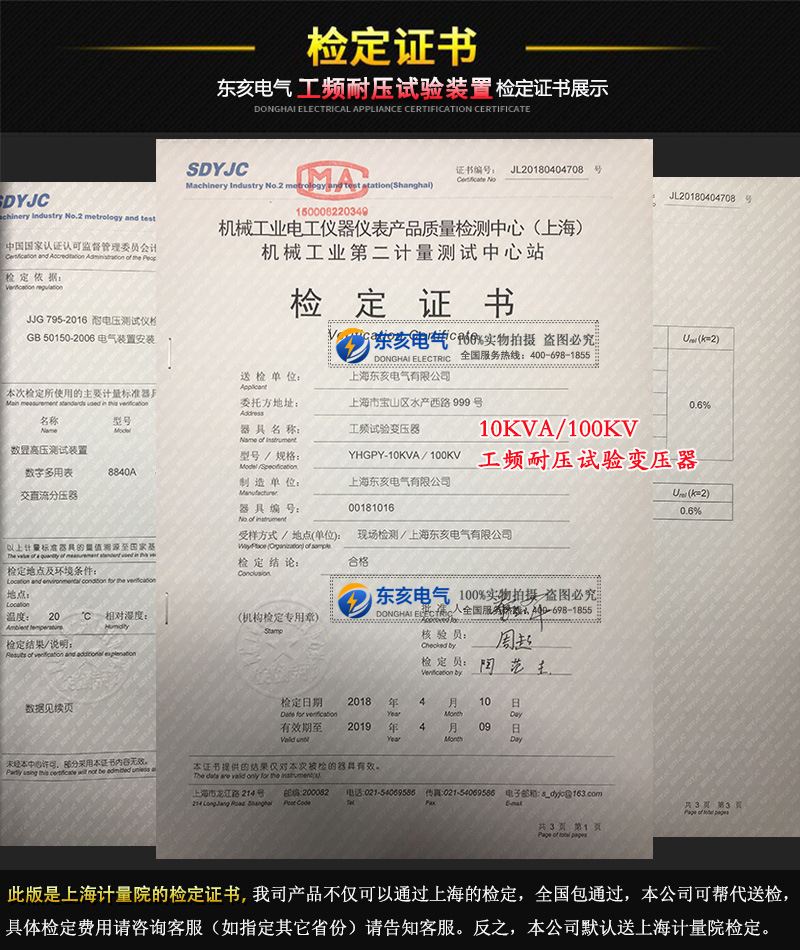Click the 委托方地址 field label
The image size is (800, 950).
[269, 403]
